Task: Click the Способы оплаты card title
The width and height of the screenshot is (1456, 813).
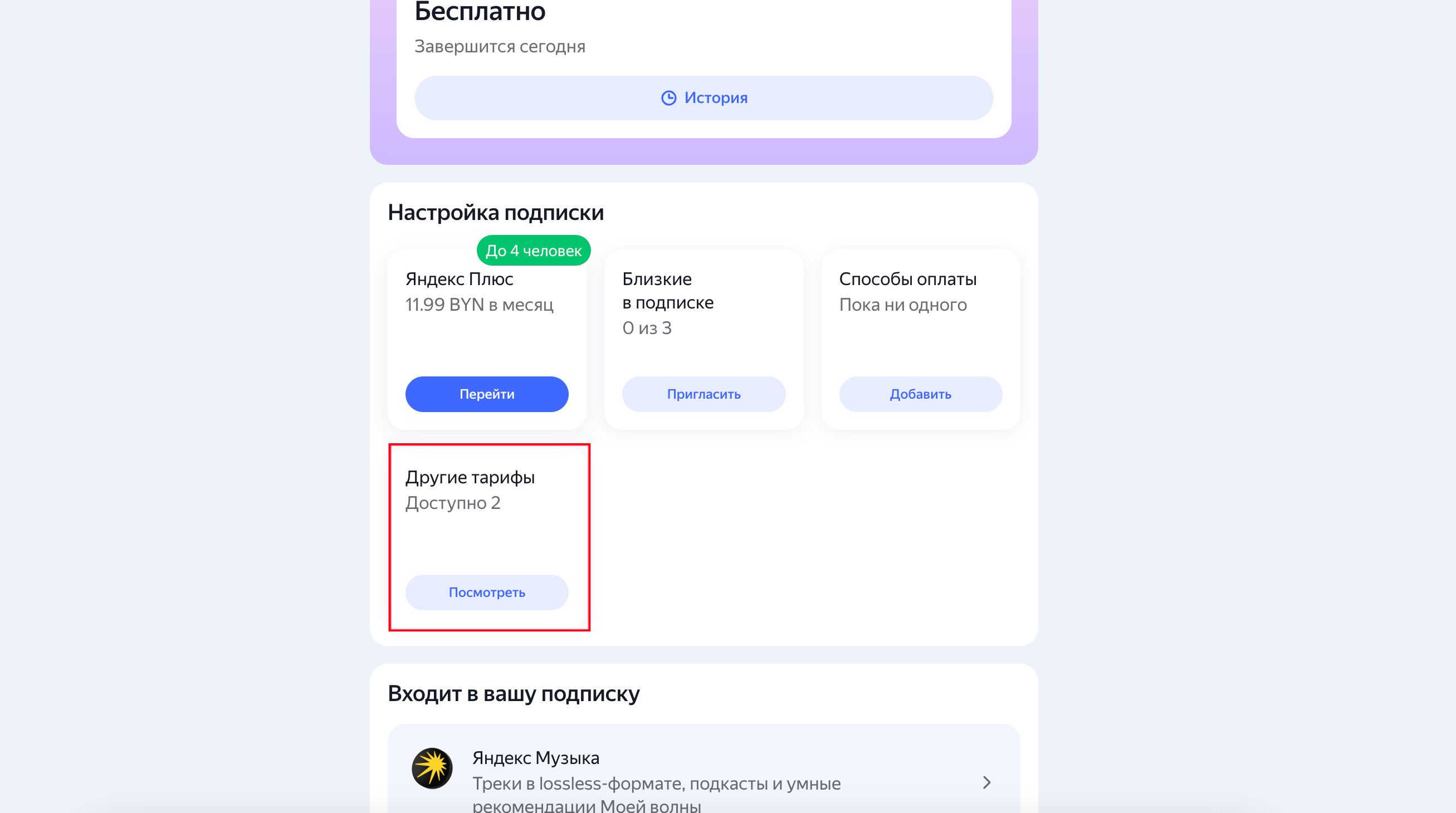Action: (907, 279)
